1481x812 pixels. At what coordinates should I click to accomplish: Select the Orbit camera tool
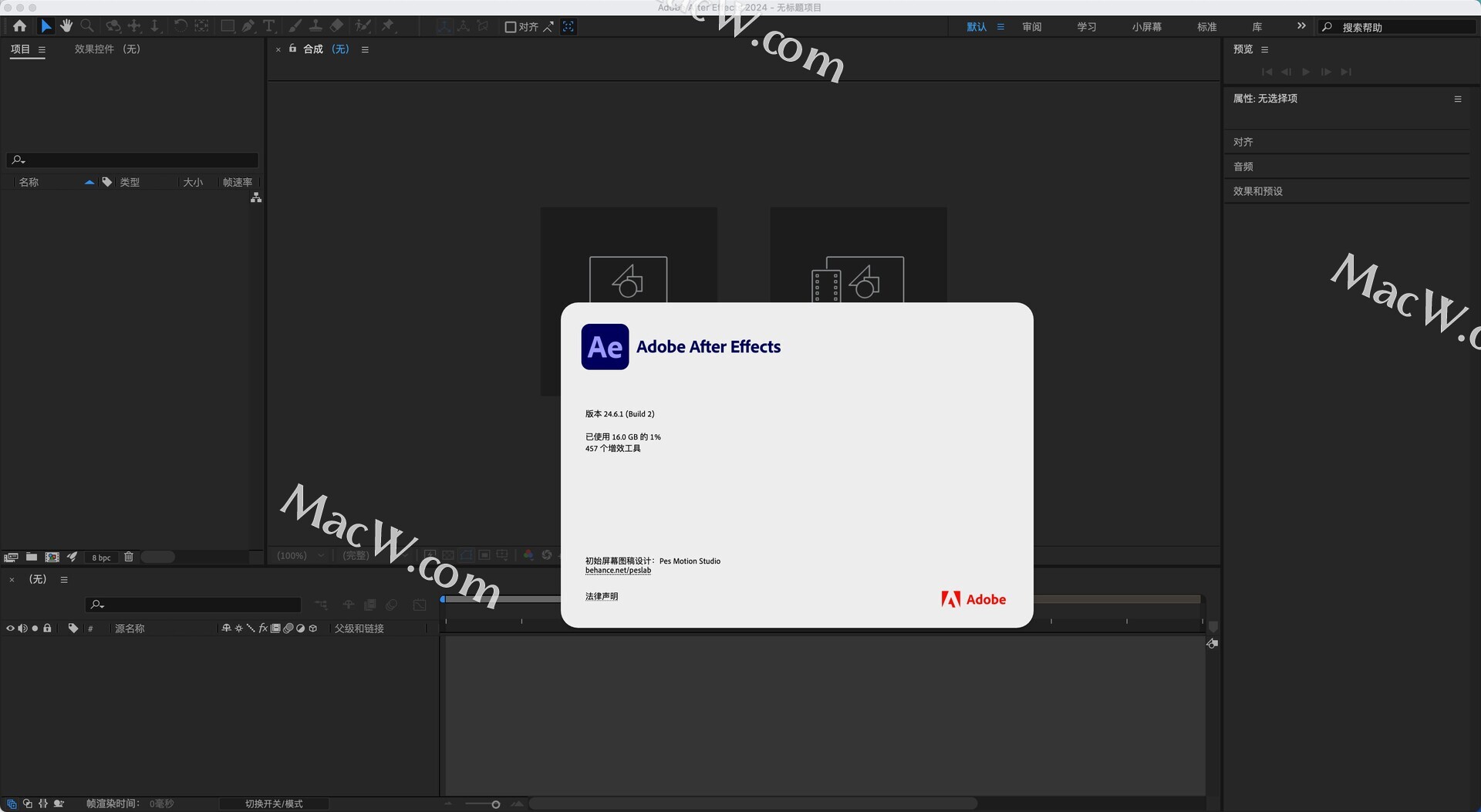click(x=113, y=26)
